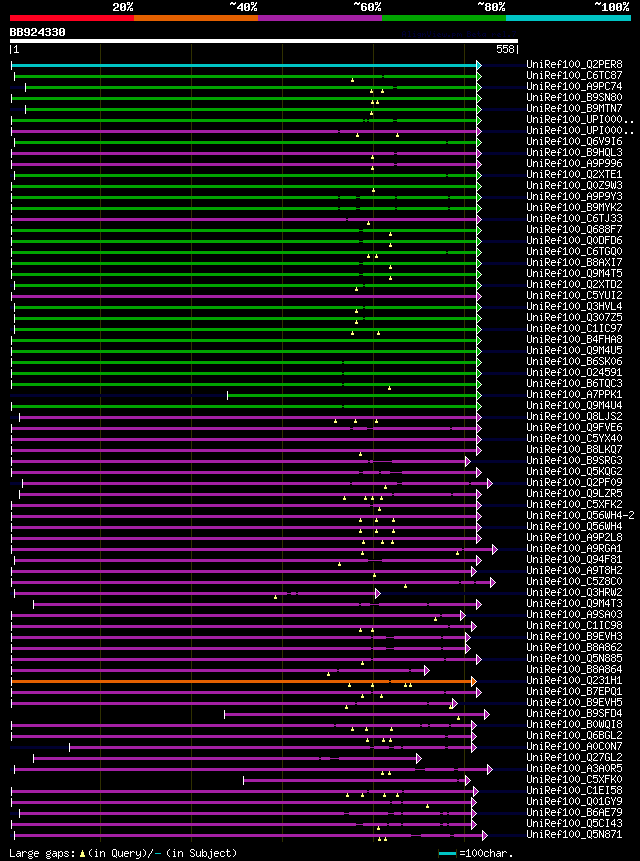Select the UniRef100_B4FHA8 label

click(x=574, y=339)
